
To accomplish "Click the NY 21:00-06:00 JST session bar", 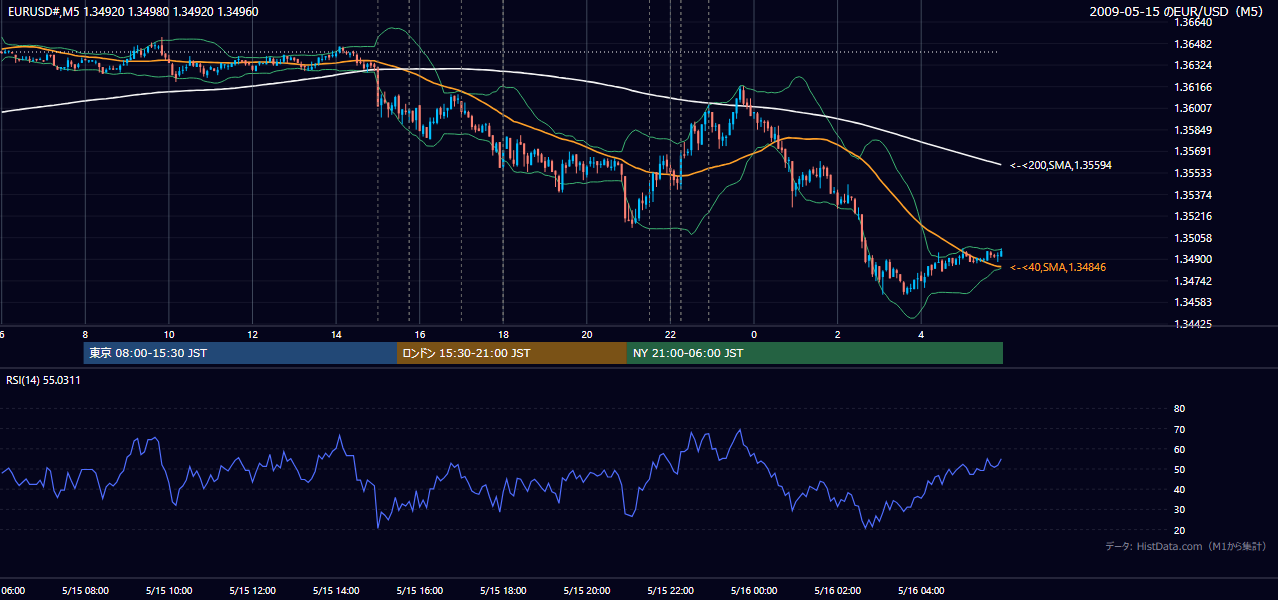I will [x=815, y=353].
